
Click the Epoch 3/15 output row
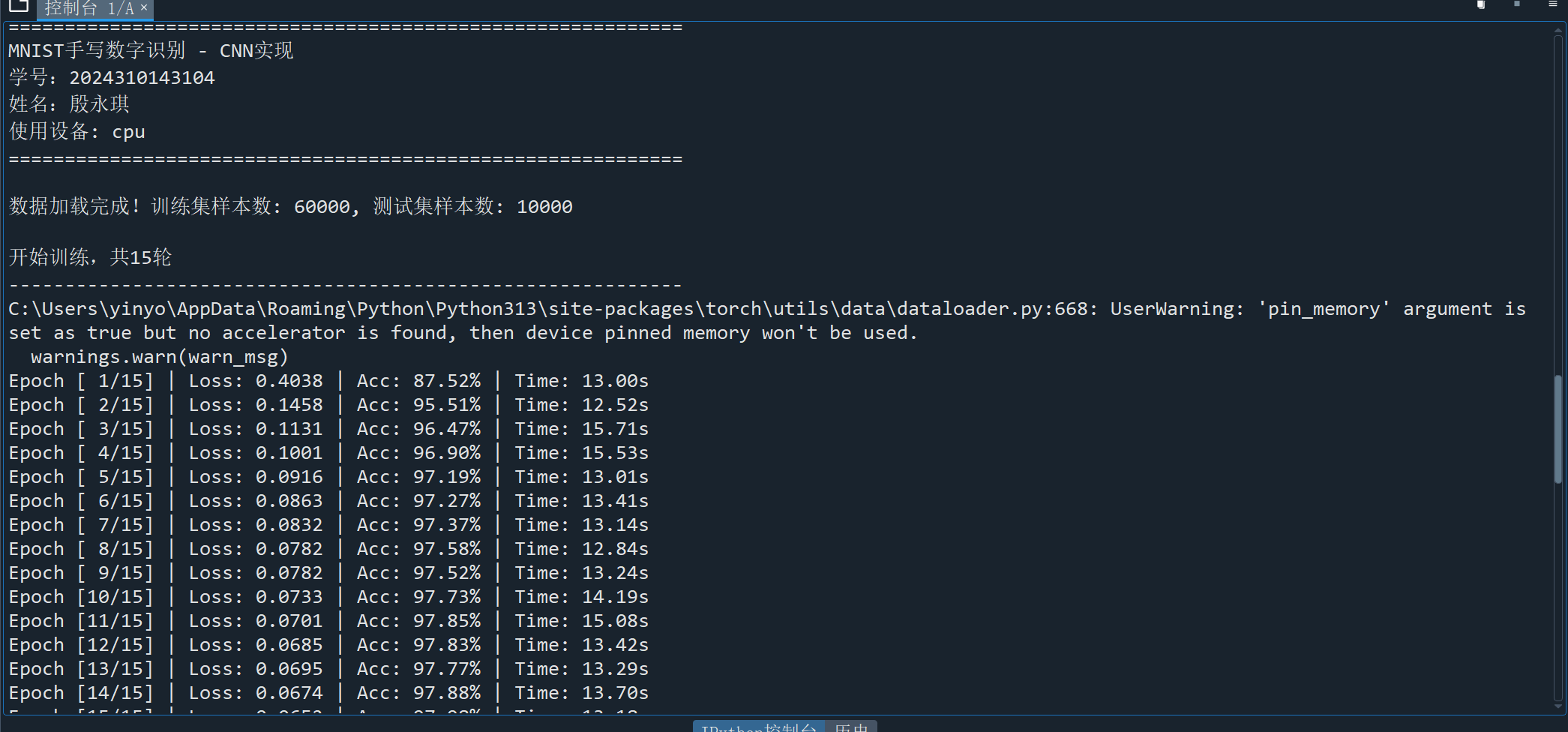(328, 428)
